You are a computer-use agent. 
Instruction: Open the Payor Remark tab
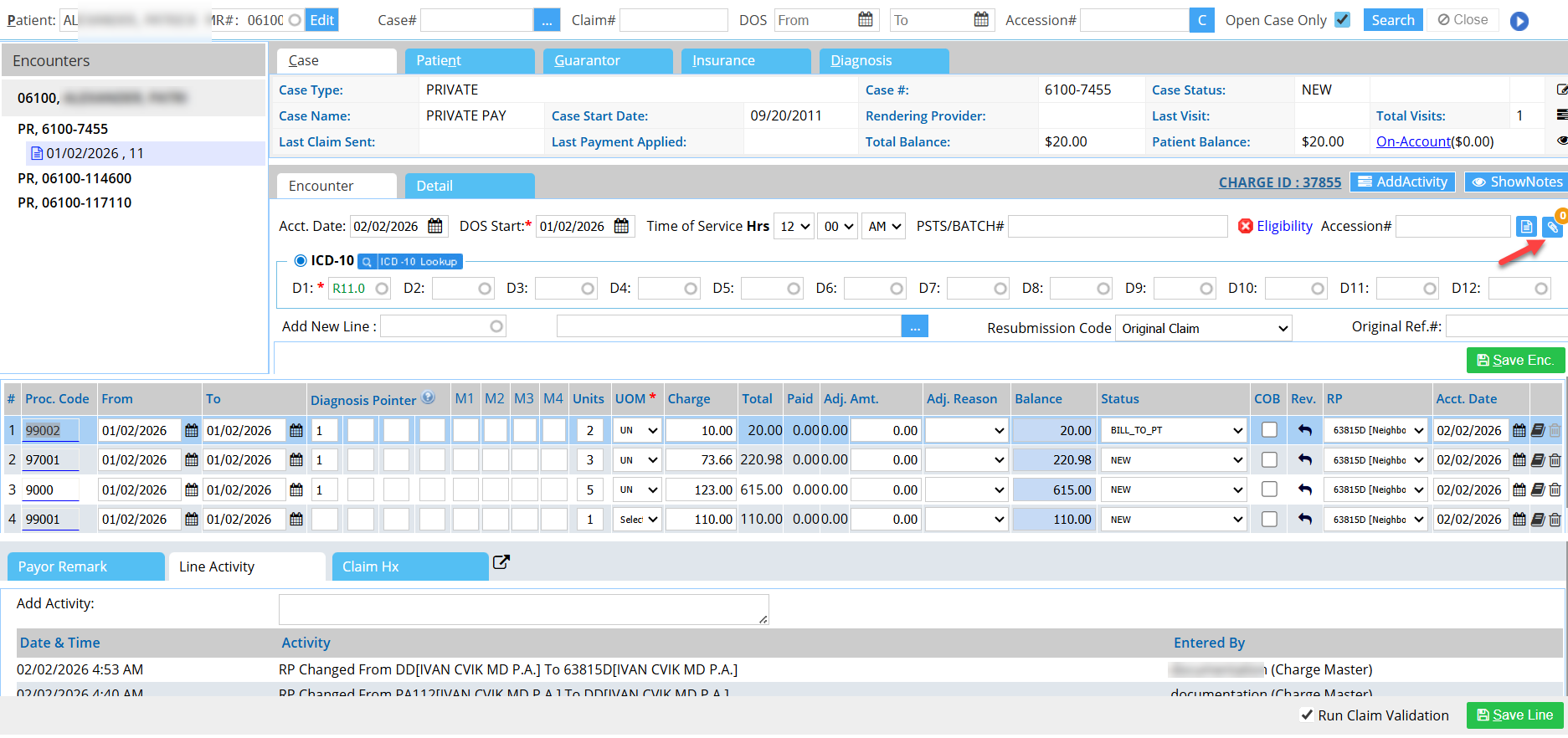85,566
